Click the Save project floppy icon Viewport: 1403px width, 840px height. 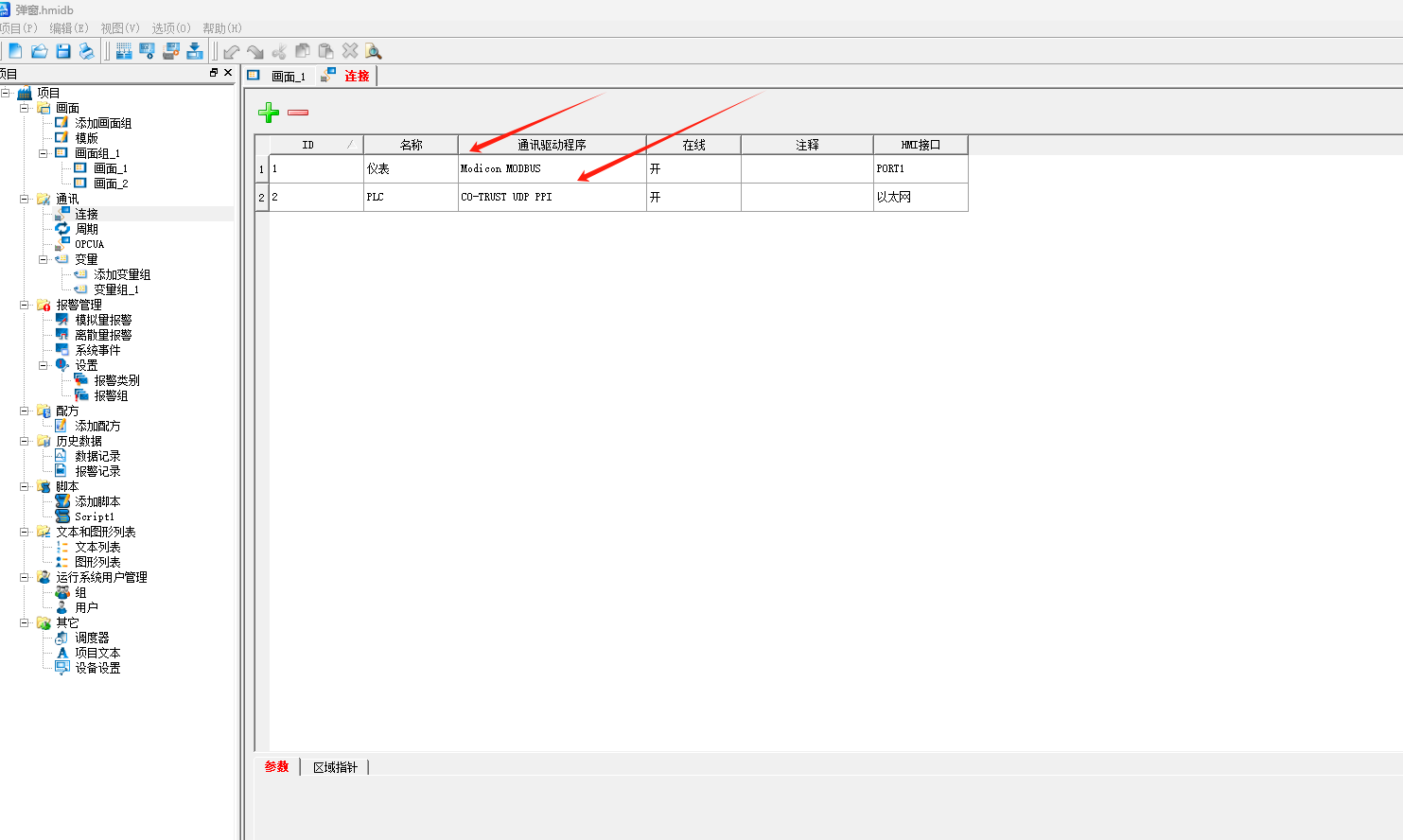63,51
